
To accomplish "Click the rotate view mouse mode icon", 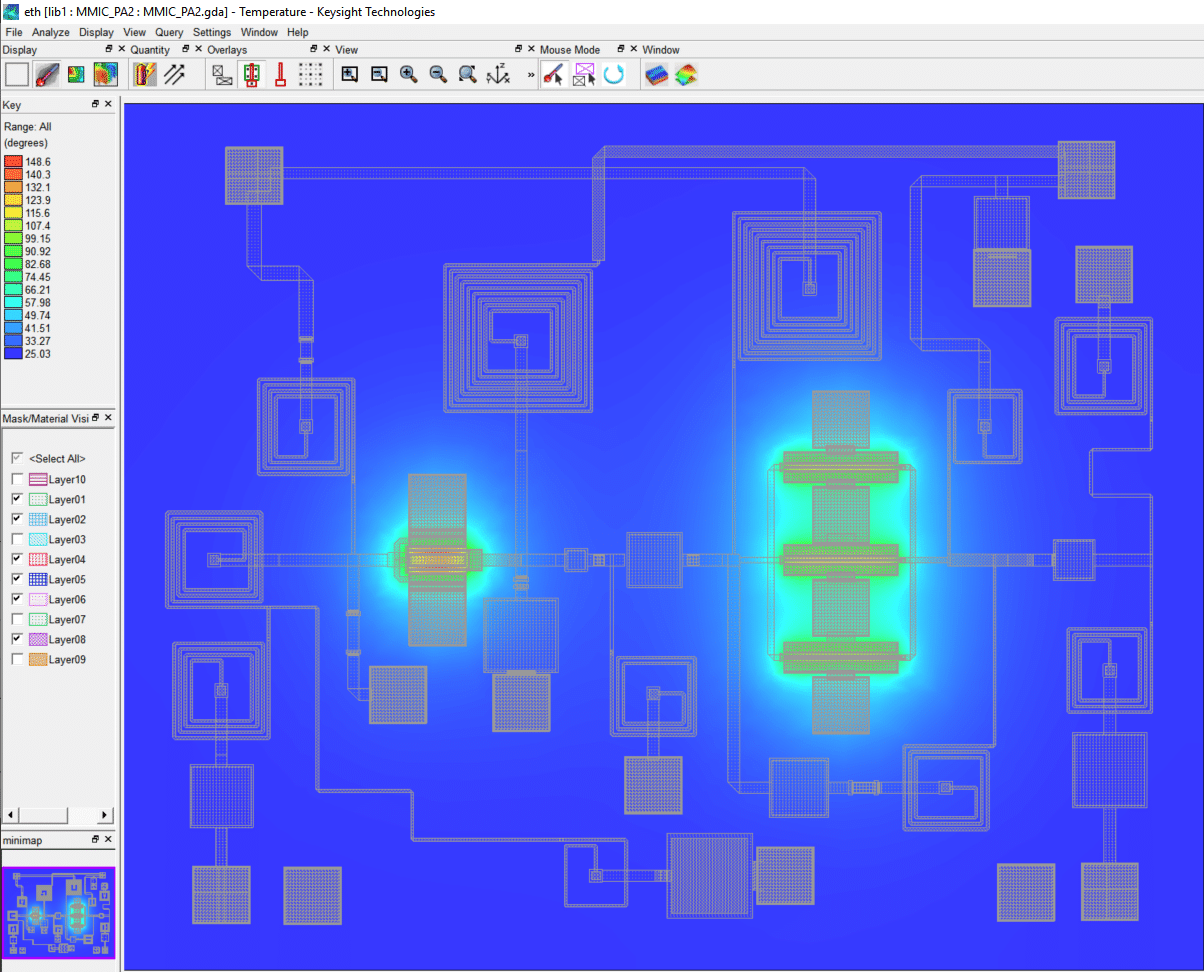I will point(614,74).
